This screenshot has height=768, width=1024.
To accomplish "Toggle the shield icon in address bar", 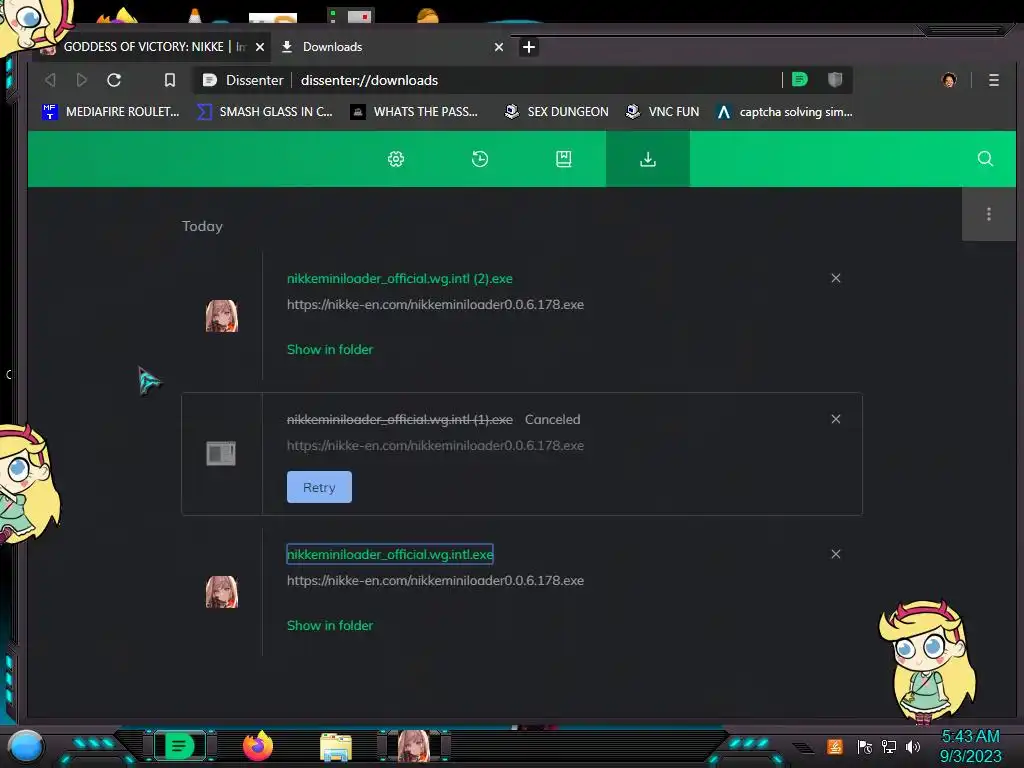I will point(835,80).
